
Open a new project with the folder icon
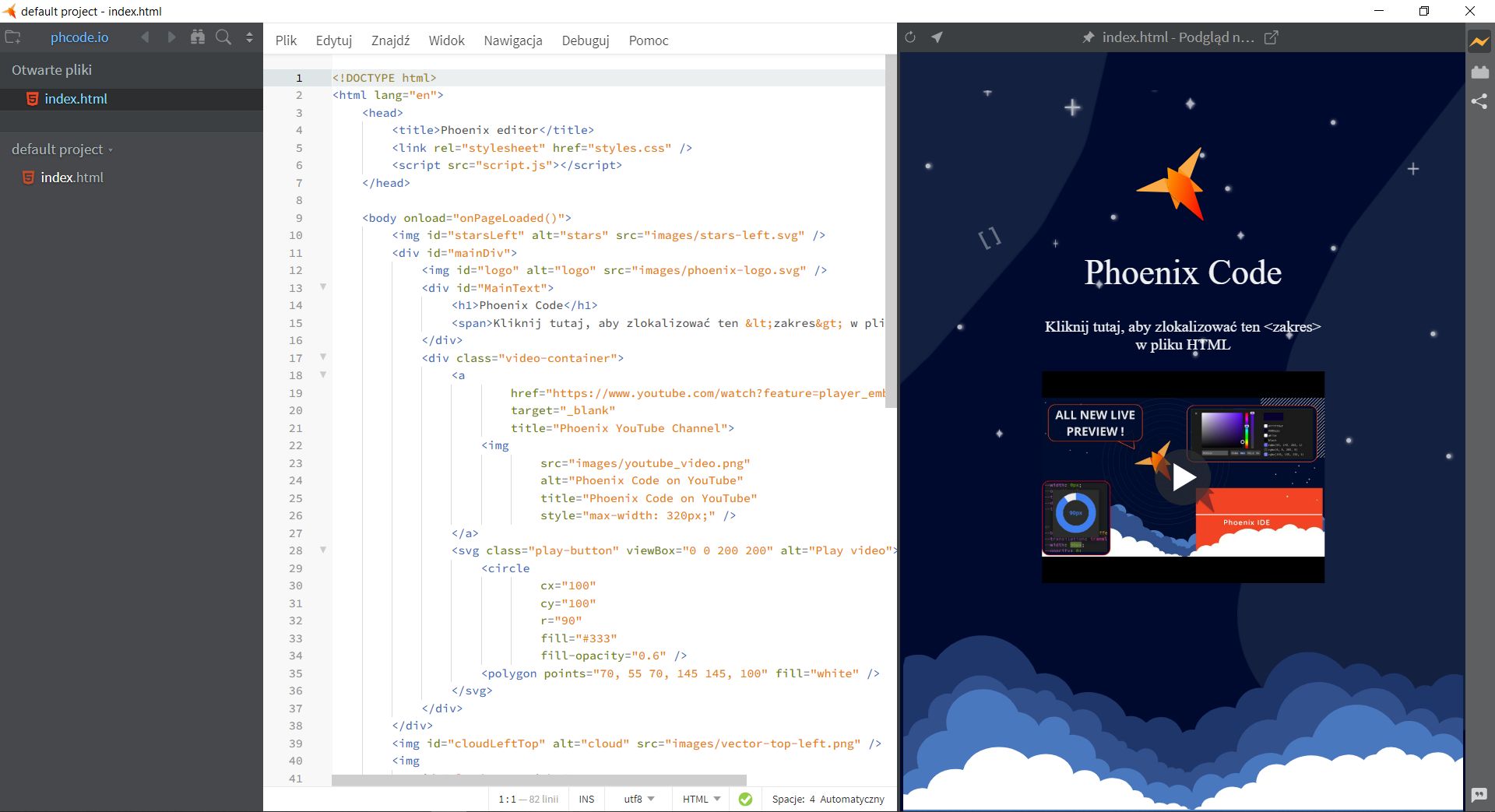(x=13, y=37)
